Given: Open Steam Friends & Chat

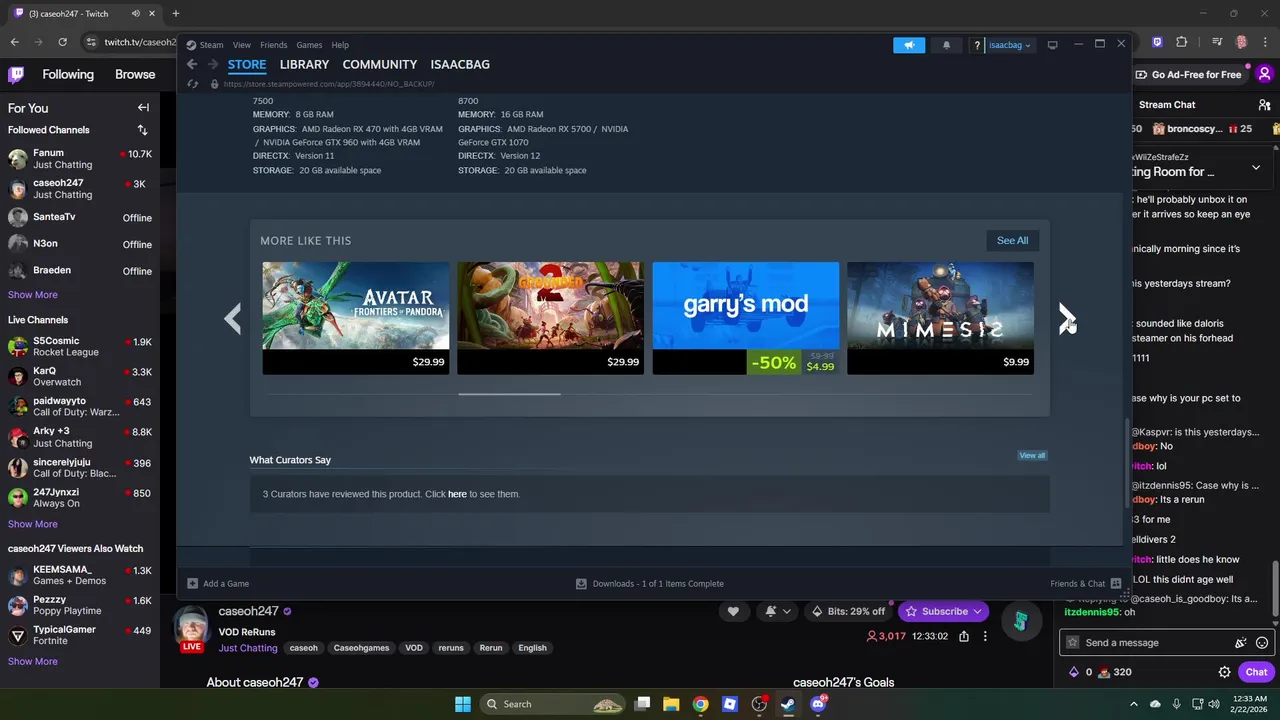Looking at the screenshot, I should [1085, 583].
